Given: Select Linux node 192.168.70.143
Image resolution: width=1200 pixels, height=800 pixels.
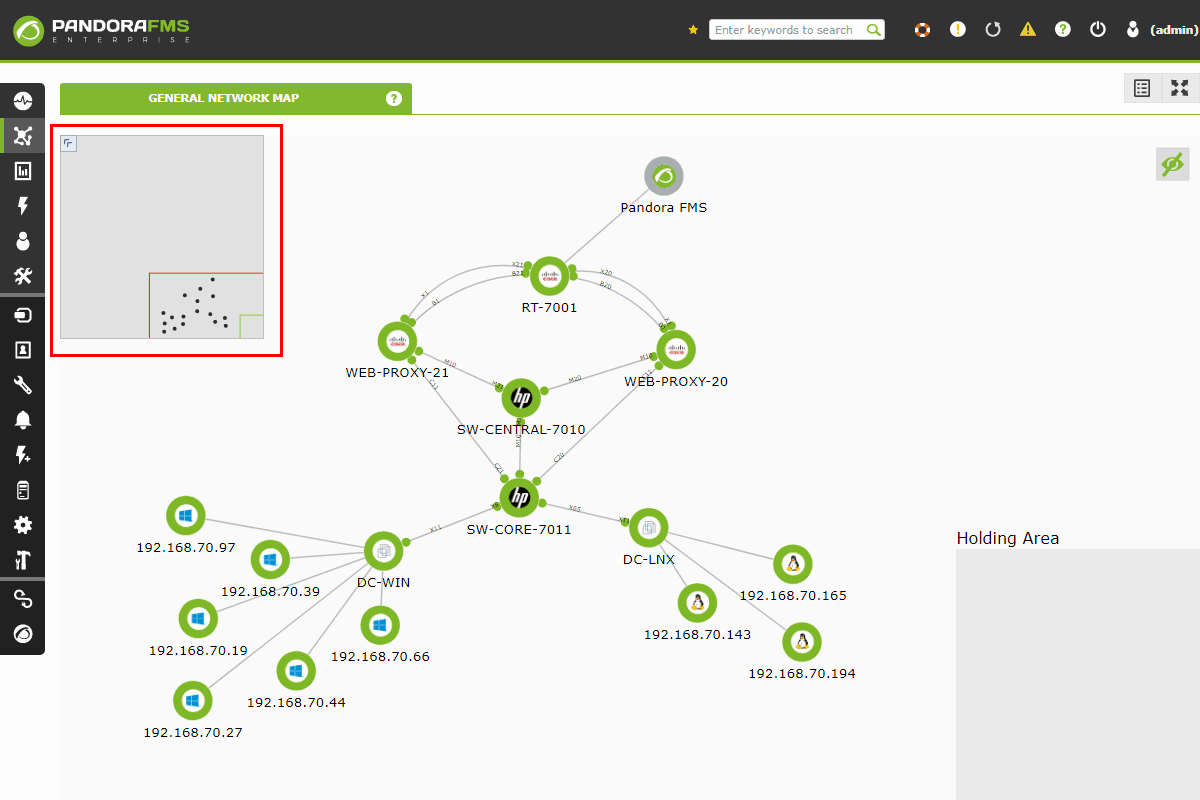Looking at the screenshot, I should tap(697, 603).
